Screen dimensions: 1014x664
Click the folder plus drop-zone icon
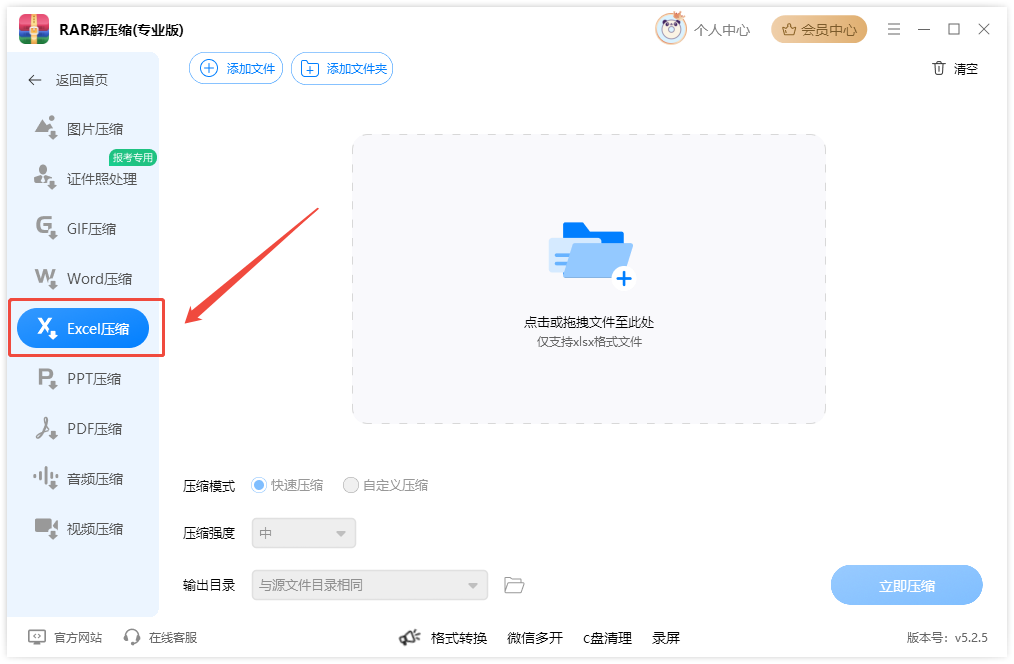(x=591, y=255)
